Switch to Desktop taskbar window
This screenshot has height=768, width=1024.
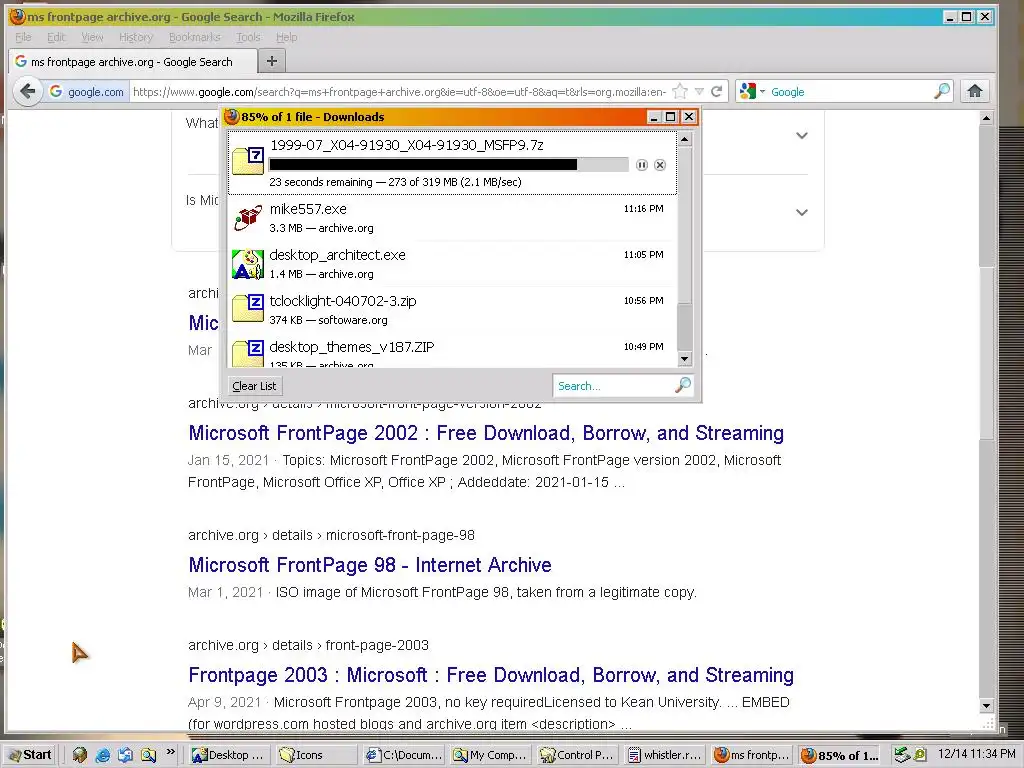coord(229,755)
